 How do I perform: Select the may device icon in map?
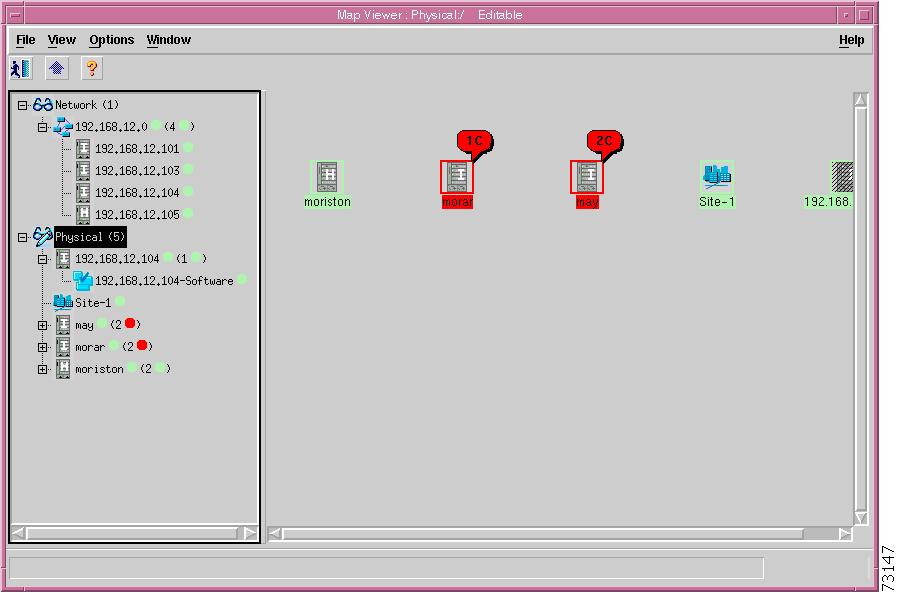click(587, 177)
